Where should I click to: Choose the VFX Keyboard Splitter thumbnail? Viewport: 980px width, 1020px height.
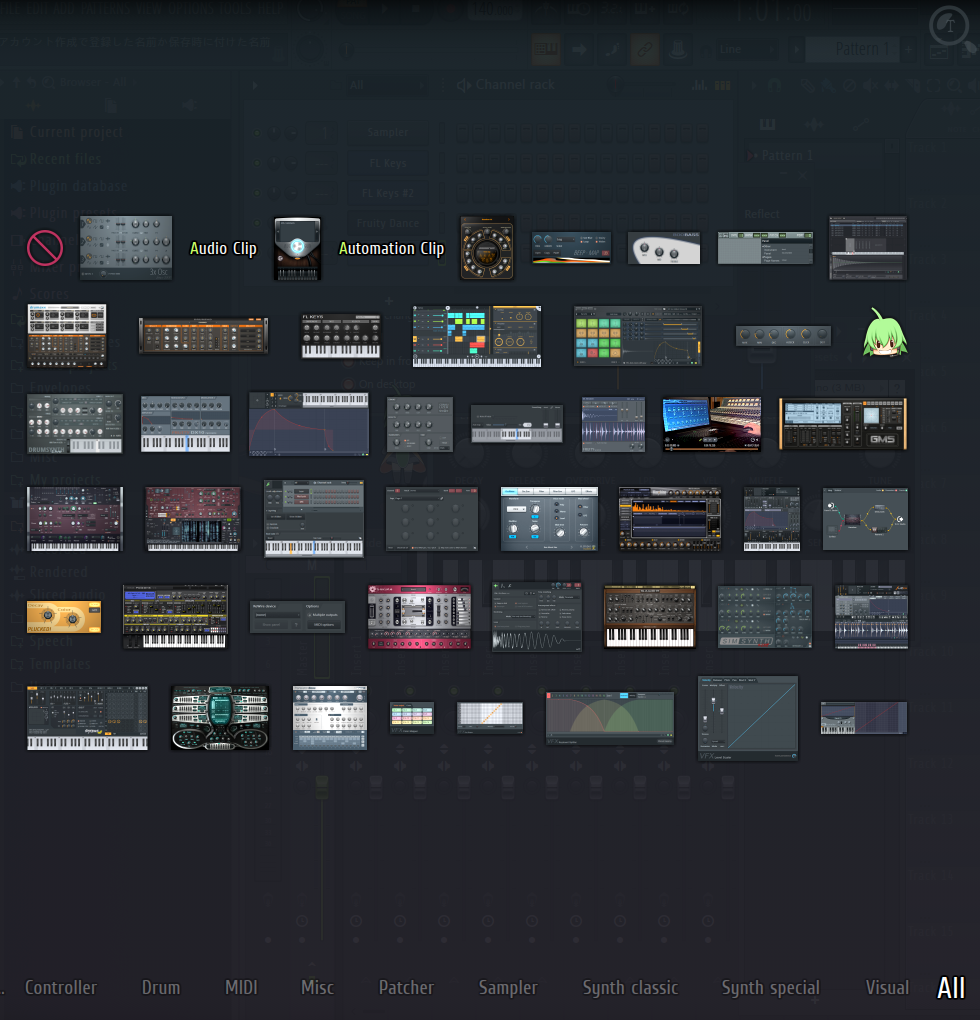610,718
